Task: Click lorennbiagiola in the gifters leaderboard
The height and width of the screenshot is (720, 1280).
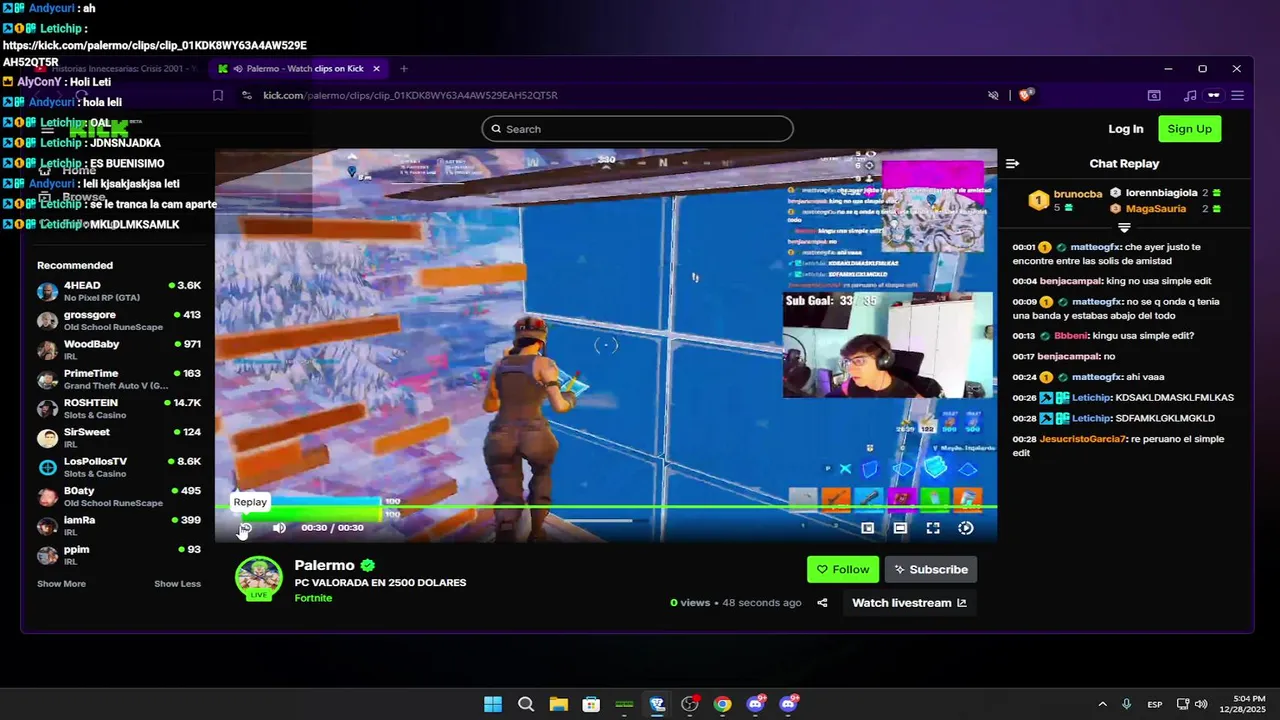Action: tap(1161, 193)
